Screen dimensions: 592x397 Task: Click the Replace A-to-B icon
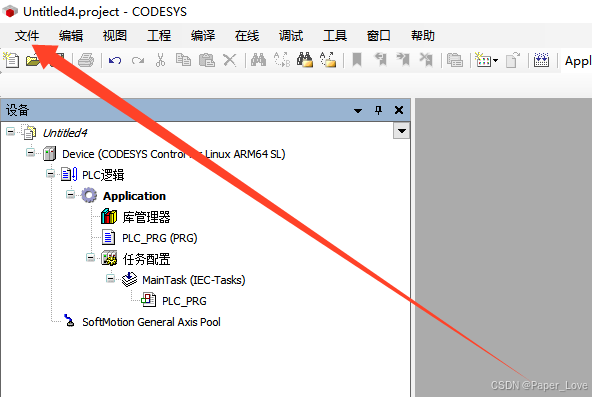[282, 60]
